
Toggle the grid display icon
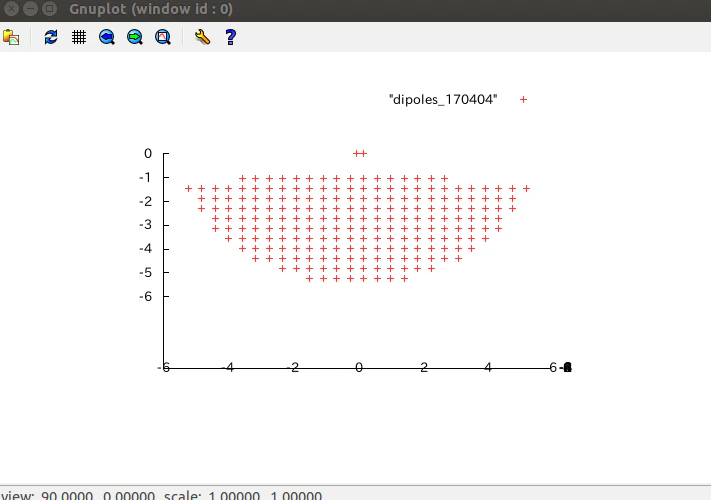[79, 37]
